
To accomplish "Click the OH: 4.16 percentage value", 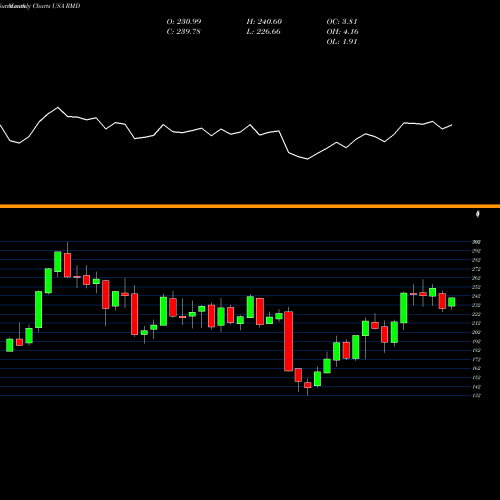I will (342, 32).
